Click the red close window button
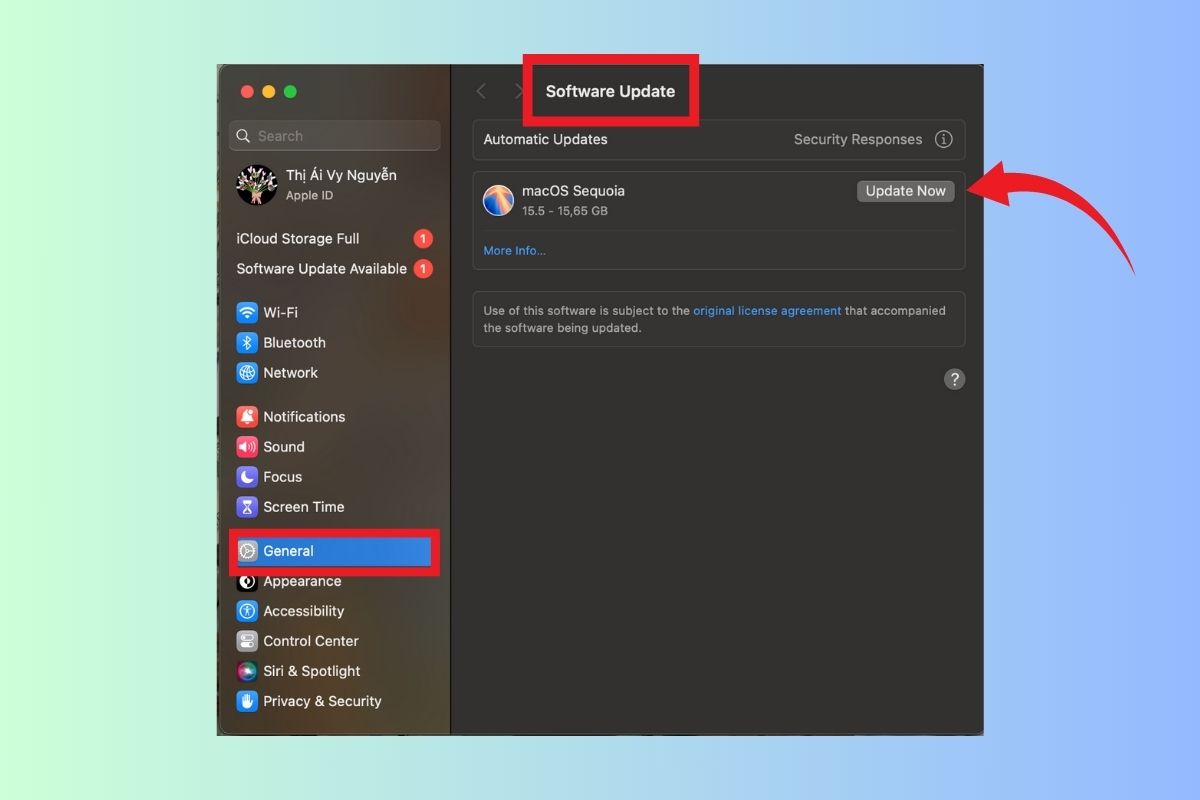 [x=247, y=92]
